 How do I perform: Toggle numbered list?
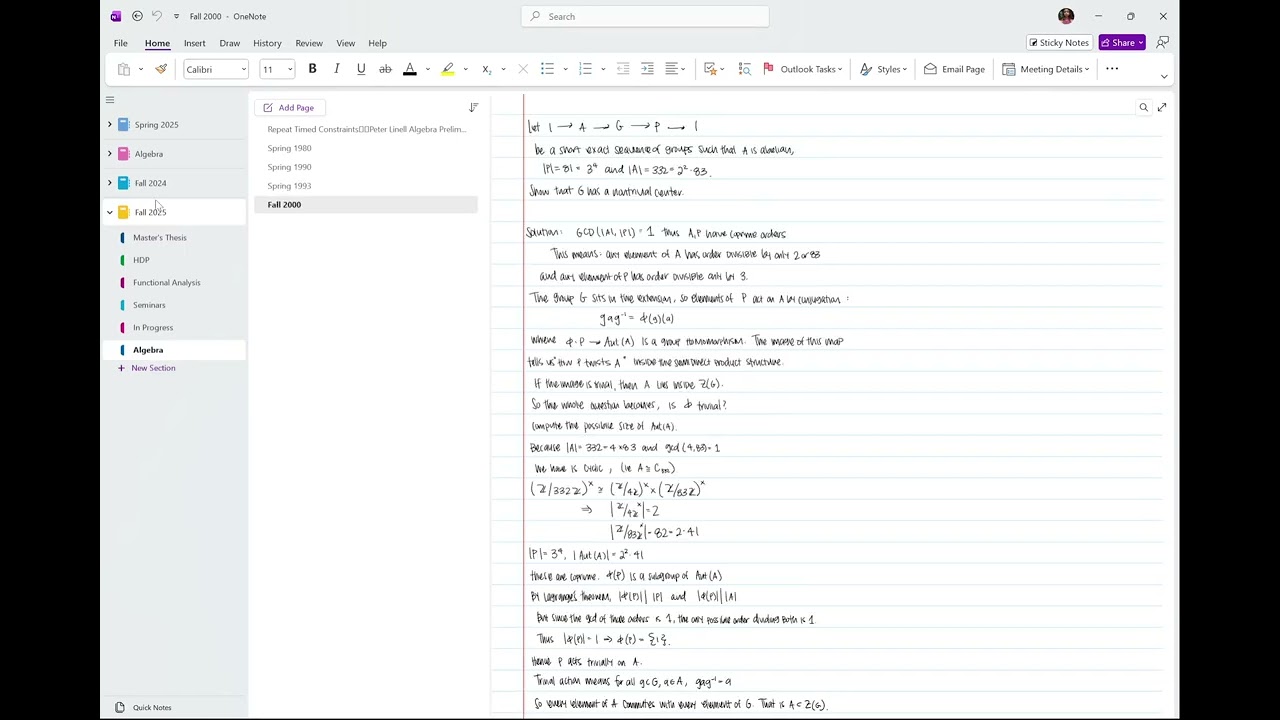(x=585, y=69)
